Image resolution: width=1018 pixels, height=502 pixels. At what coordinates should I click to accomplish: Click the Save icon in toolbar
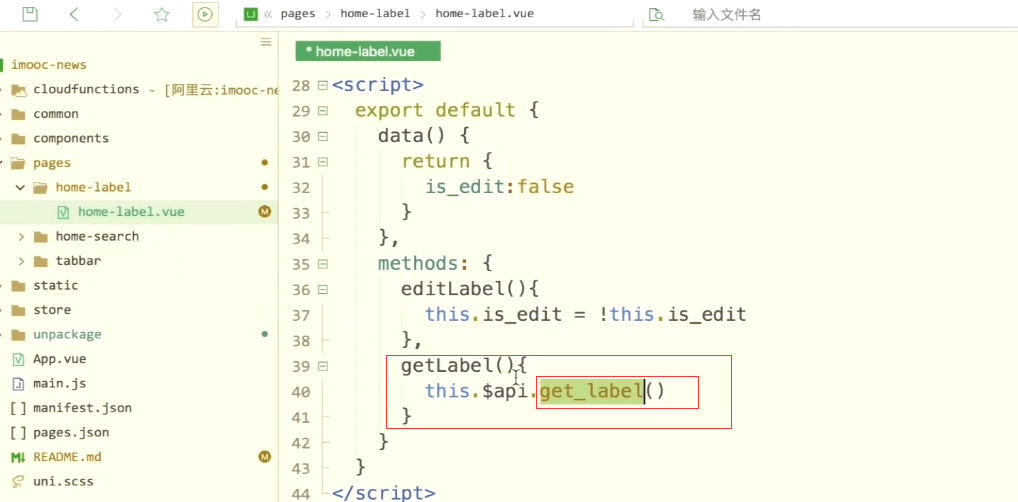(x=29, y=14)
